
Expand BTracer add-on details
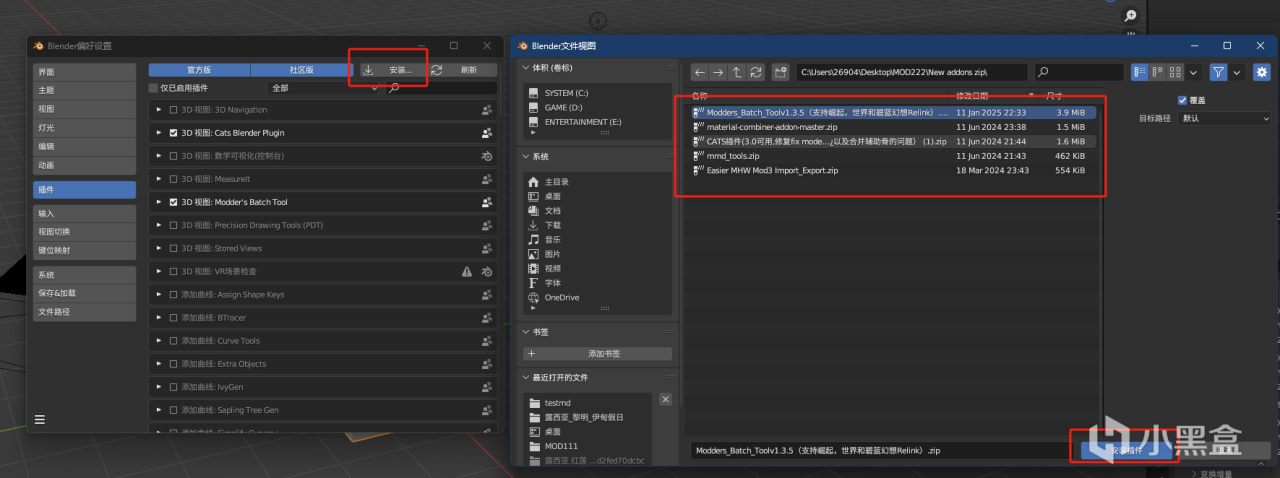pyautogui.click(x=159, y=318)
